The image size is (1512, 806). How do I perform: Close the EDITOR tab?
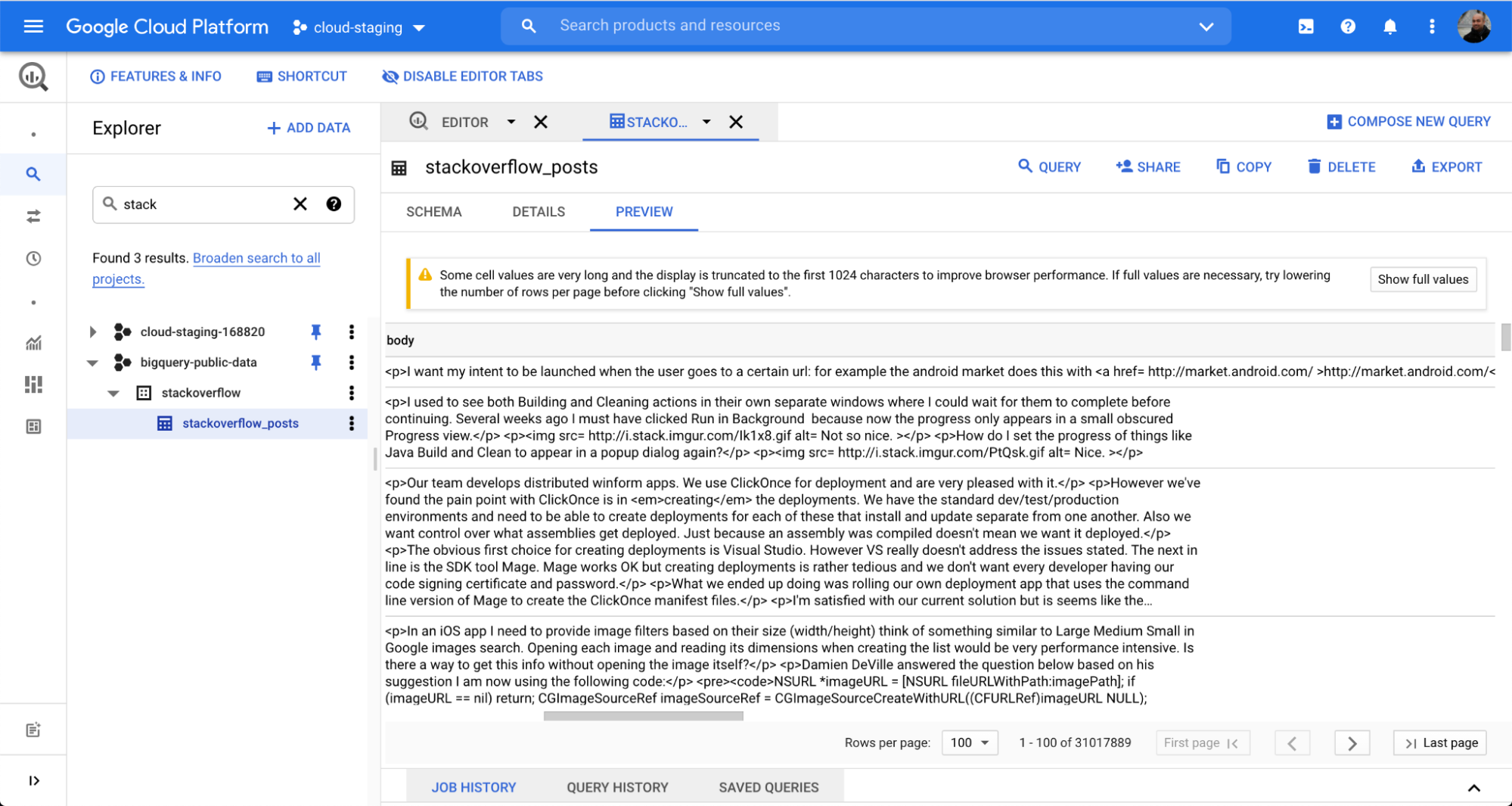541,122
